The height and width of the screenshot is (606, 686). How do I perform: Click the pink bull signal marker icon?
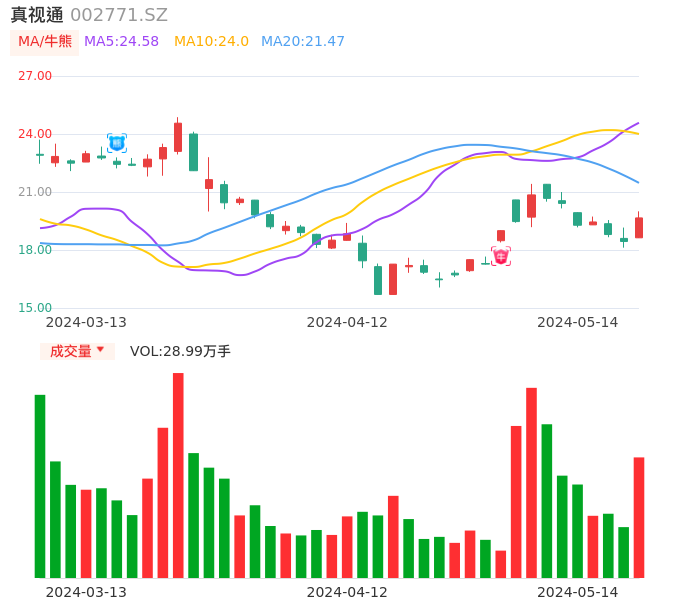pyautogui.click(x=501, y=256)
